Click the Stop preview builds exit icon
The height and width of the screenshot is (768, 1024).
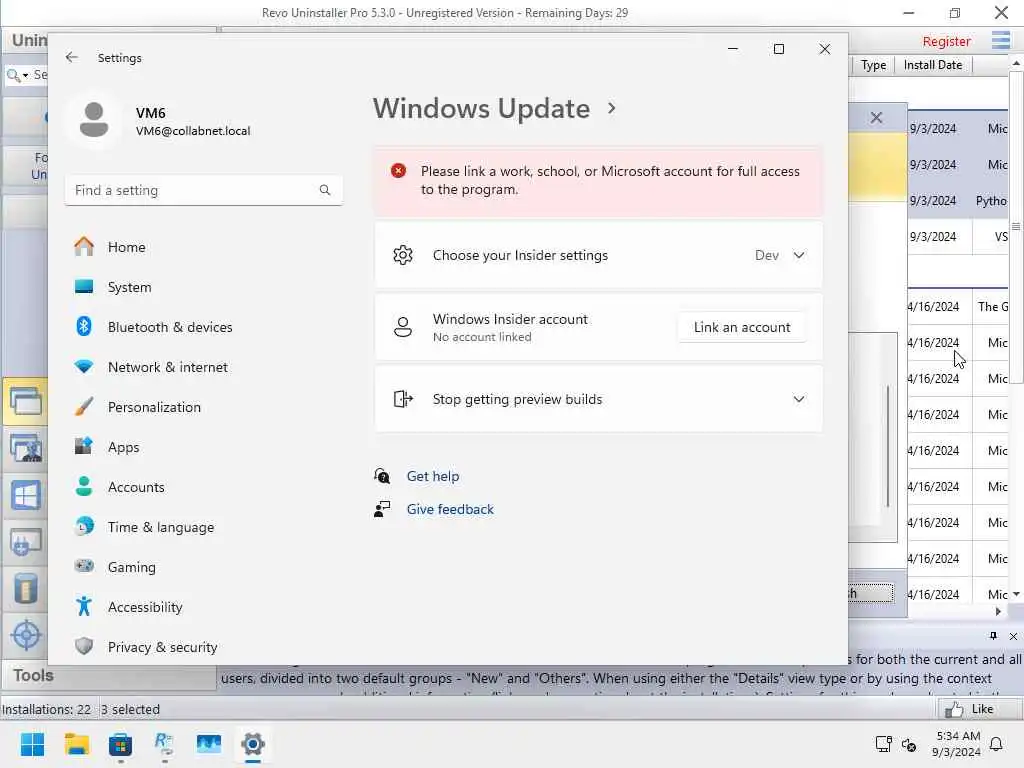[x=403, y=399]
